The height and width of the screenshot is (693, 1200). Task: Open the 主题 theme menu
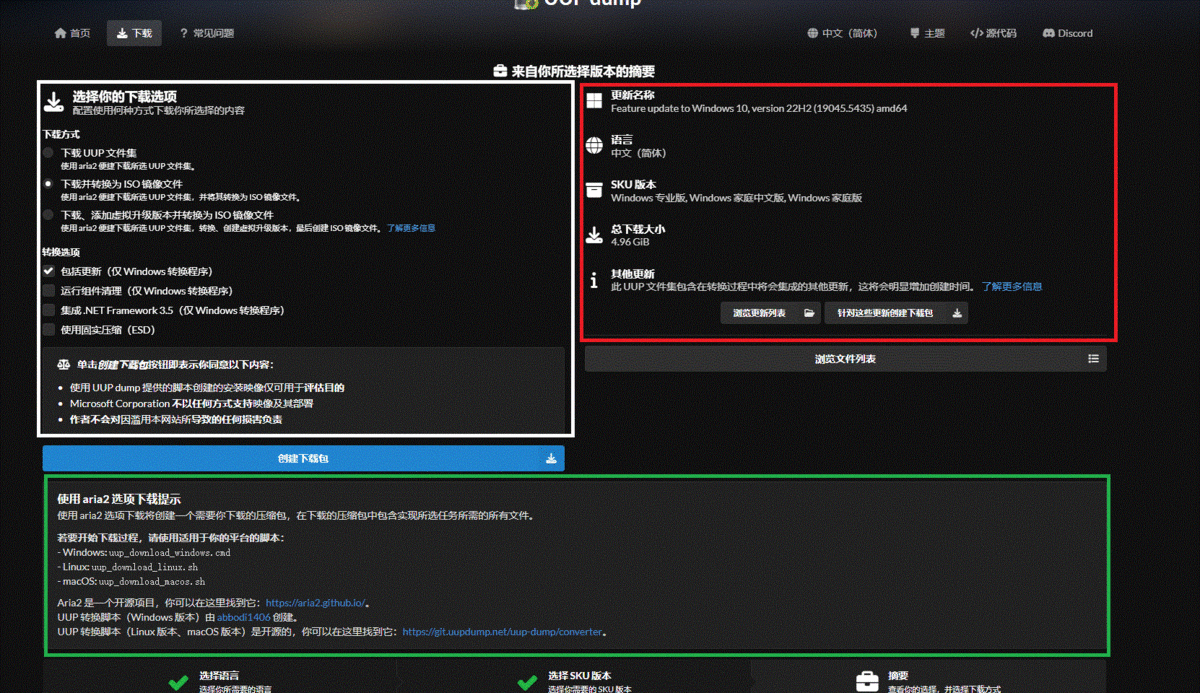tap(927, 33)
